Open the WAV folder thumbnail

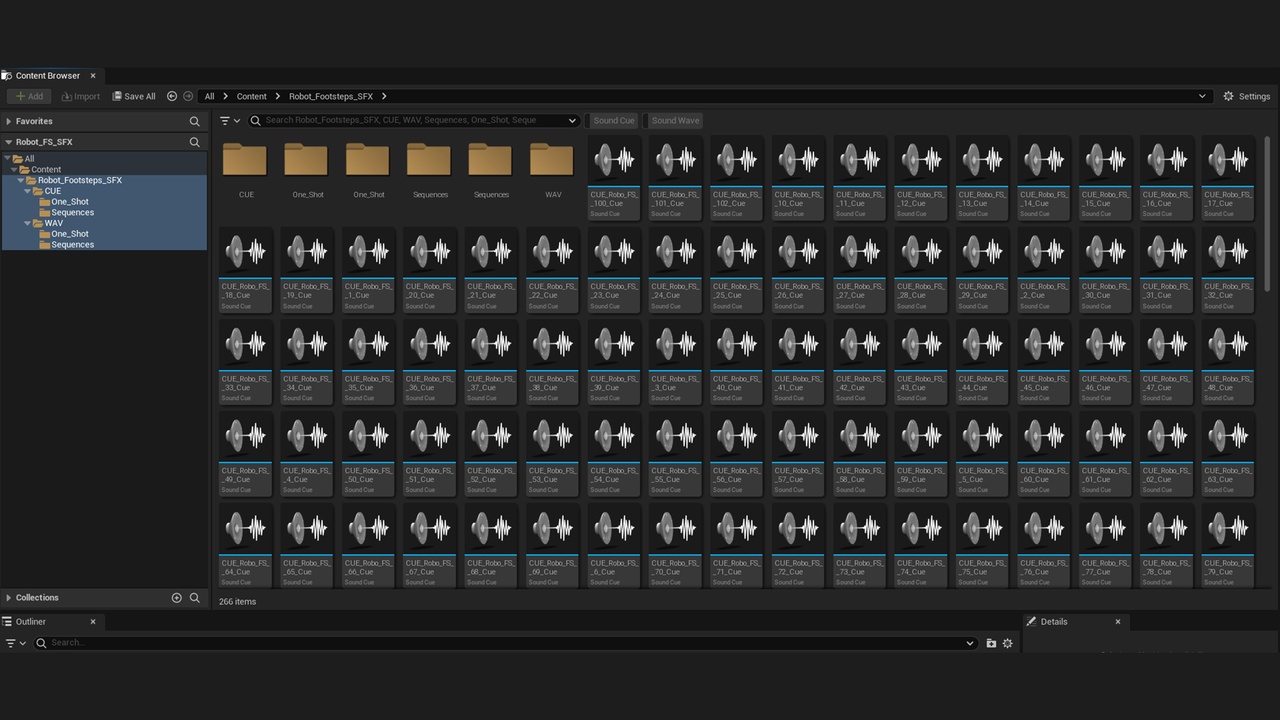[552, 168]
